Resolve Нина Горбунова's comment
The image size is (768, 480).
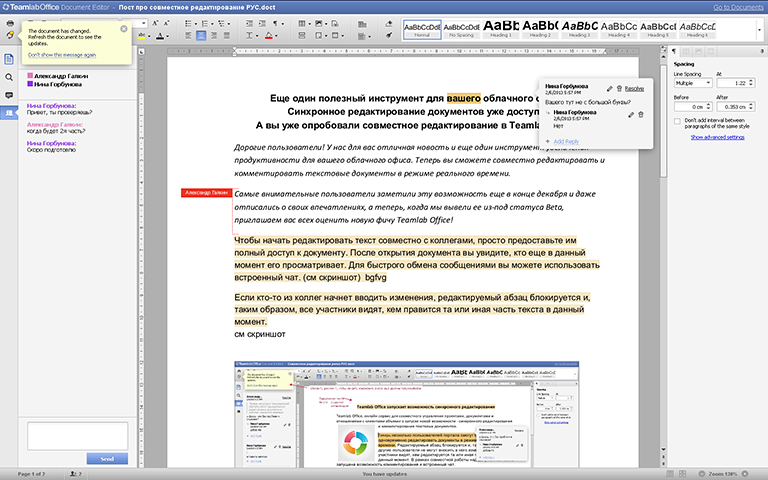point(634,89)
